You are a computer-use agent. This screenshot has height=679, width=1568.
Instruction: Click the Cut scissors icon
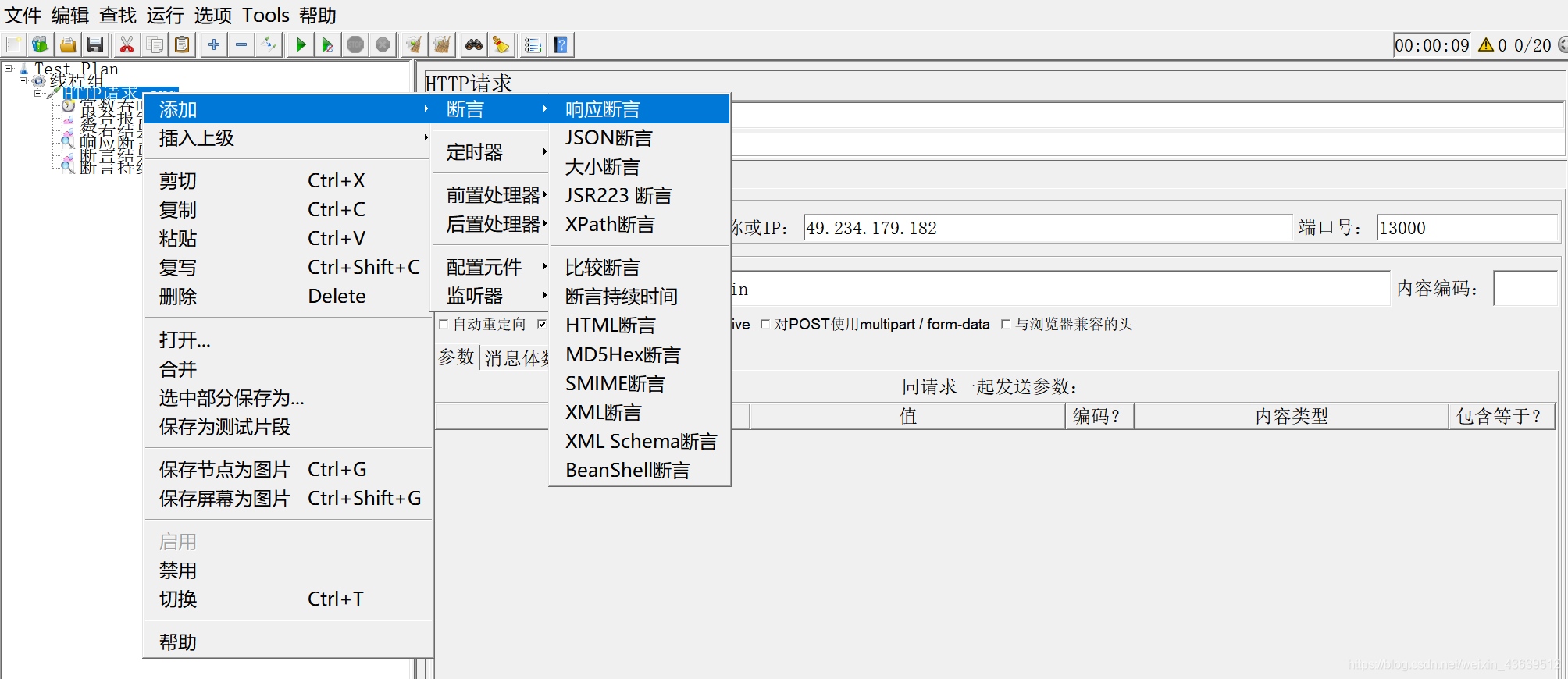[x=127, y=44]
